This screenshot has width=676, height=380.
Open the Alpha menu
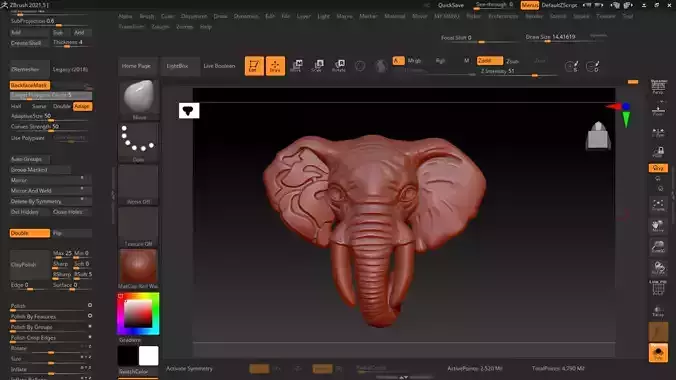coord(125,16)
